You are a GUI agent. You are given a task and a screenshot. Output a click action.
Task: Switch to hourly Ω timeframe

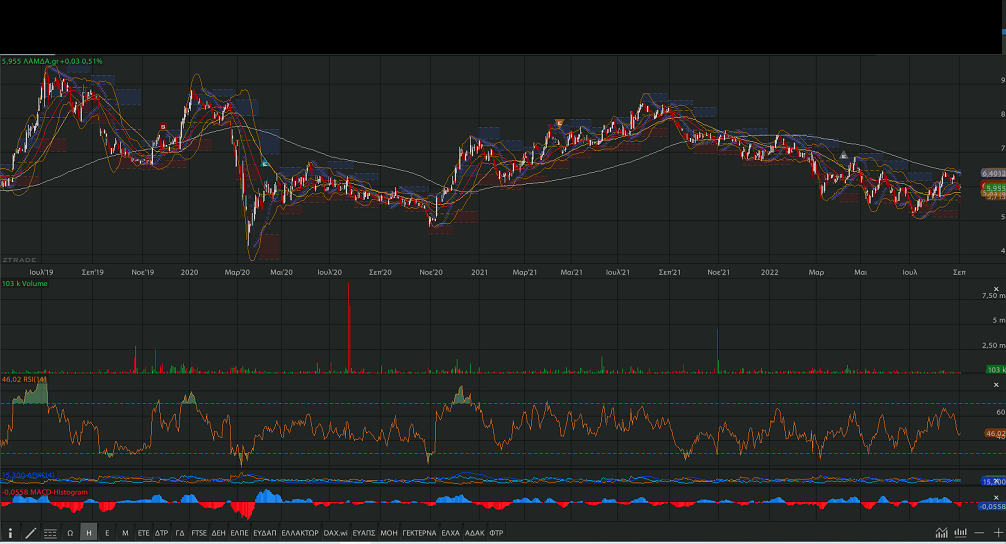click(x=70, y=533)
